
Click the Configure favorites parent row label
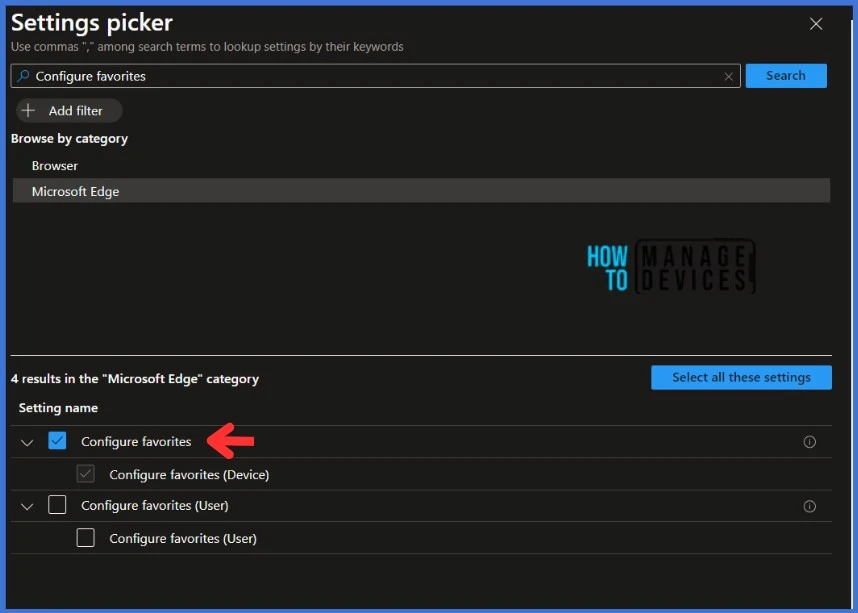pos(136,442)
